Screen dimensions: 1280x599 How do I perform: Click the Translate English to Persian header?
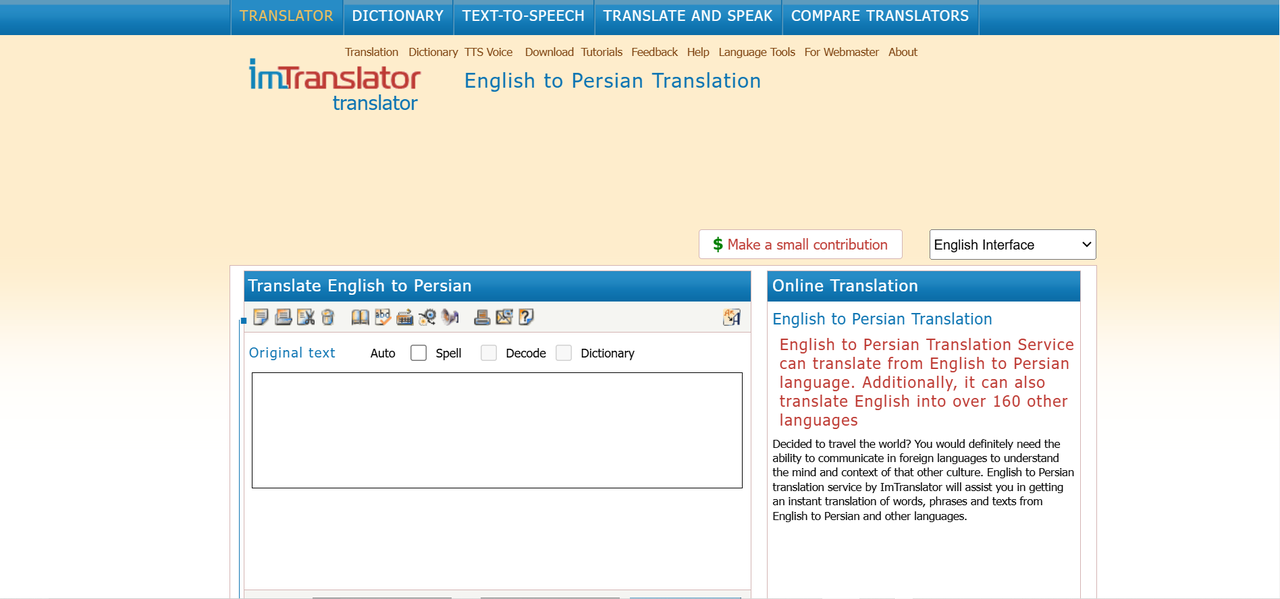[x=497, y=286]
